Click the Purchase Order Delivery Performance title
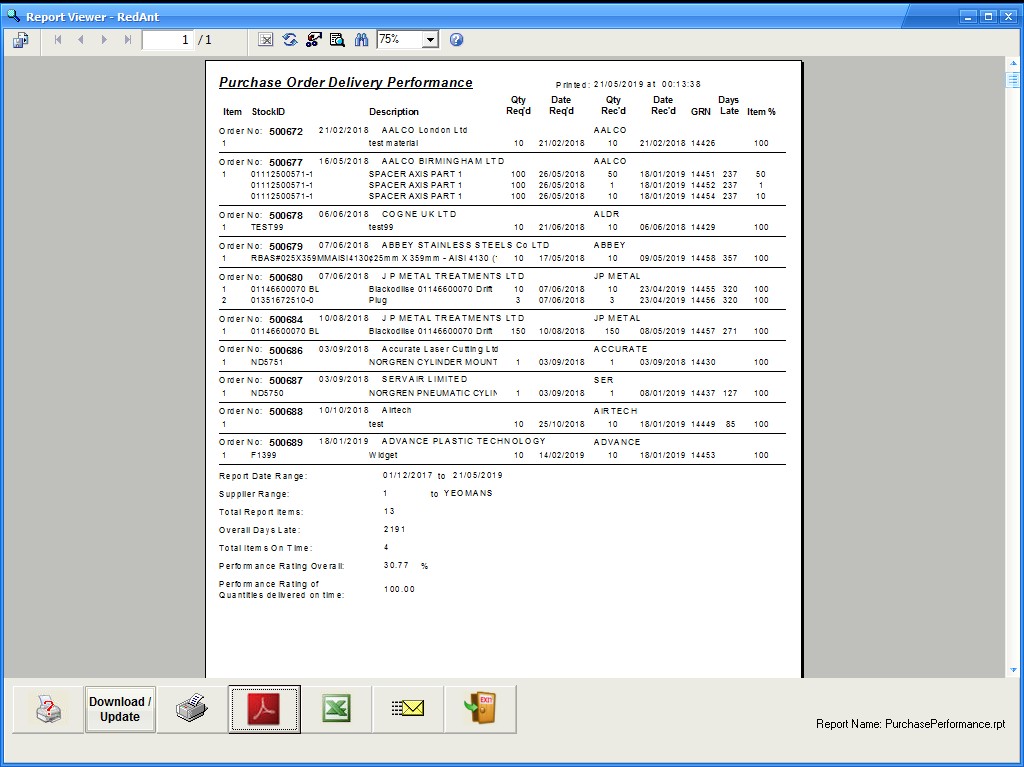 click(x=345, y=83)
